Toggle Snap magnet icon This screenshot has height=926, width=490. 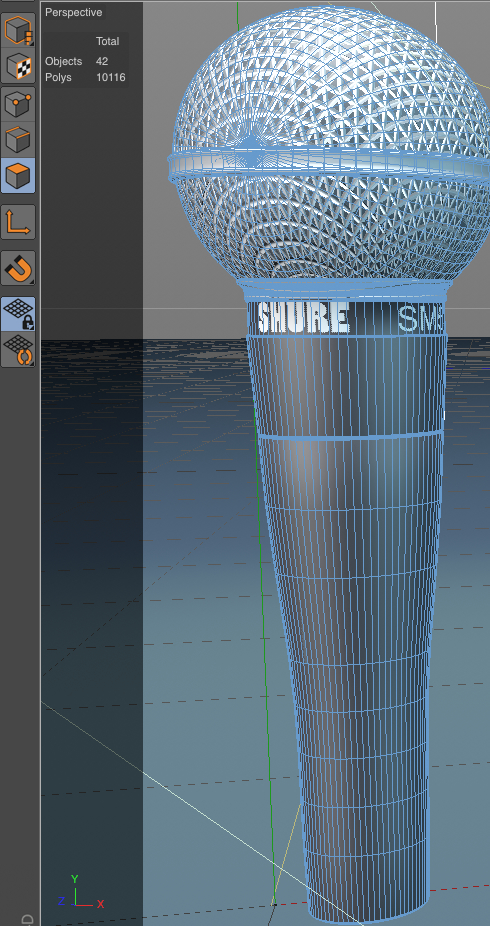18,268
